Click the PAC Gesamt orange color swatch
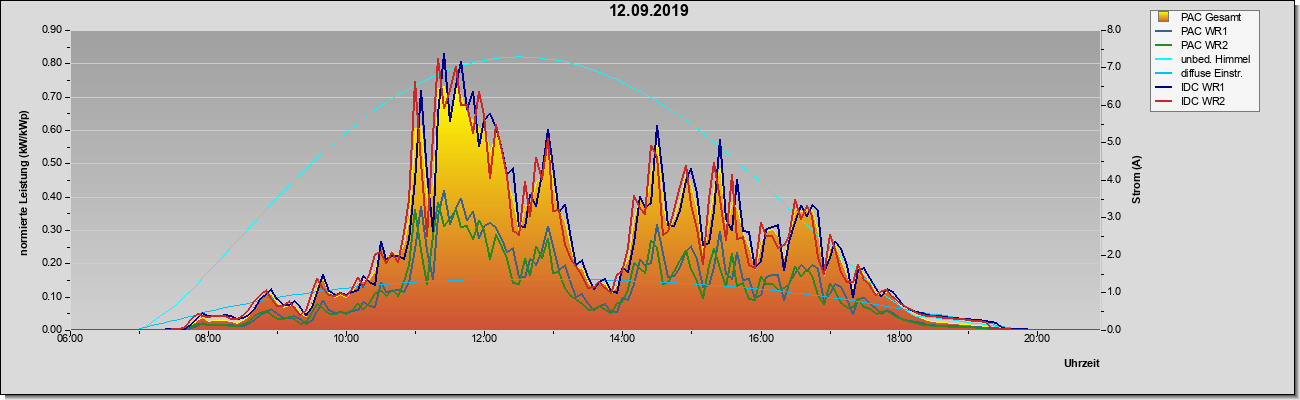1300x400 pixels. [1165, 17]
